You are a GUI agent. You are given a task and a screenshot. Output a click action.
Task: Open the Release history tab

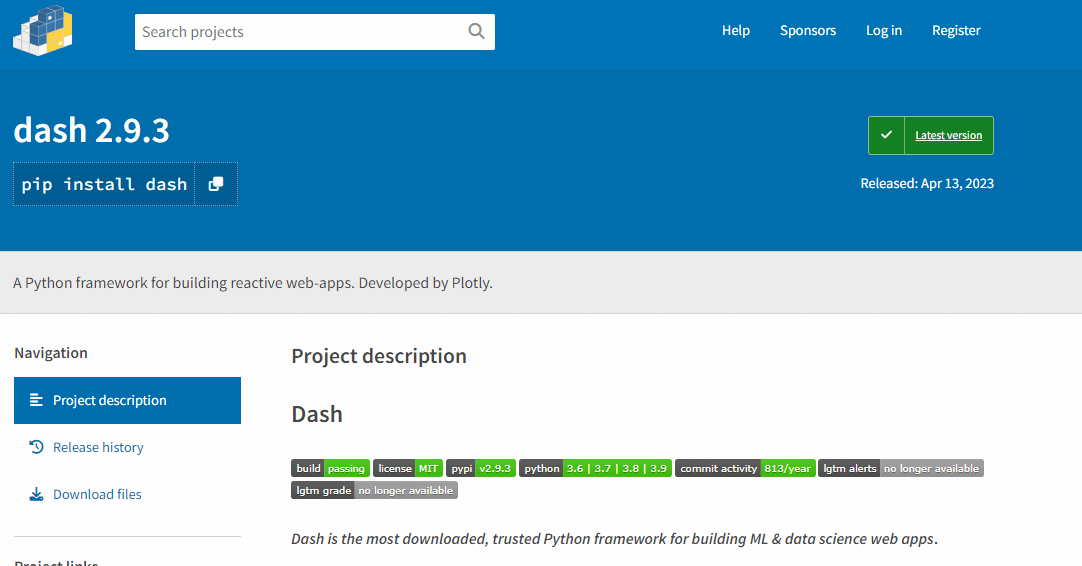click(x=98, y=447)
